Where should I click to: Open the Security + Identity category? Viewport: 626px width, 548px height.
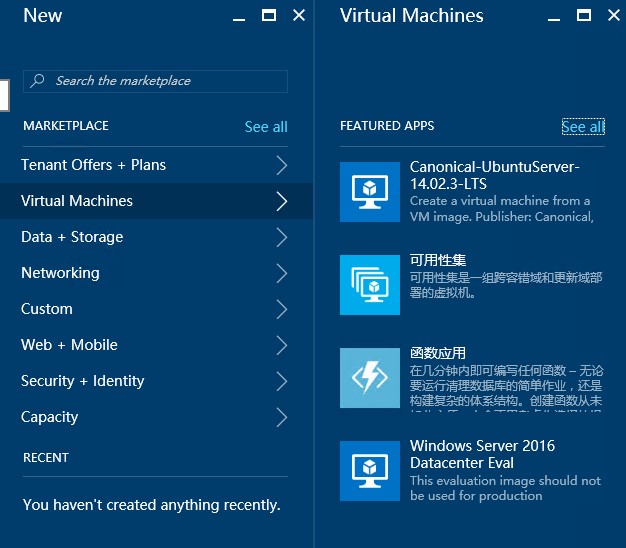(x=156, y=381)
